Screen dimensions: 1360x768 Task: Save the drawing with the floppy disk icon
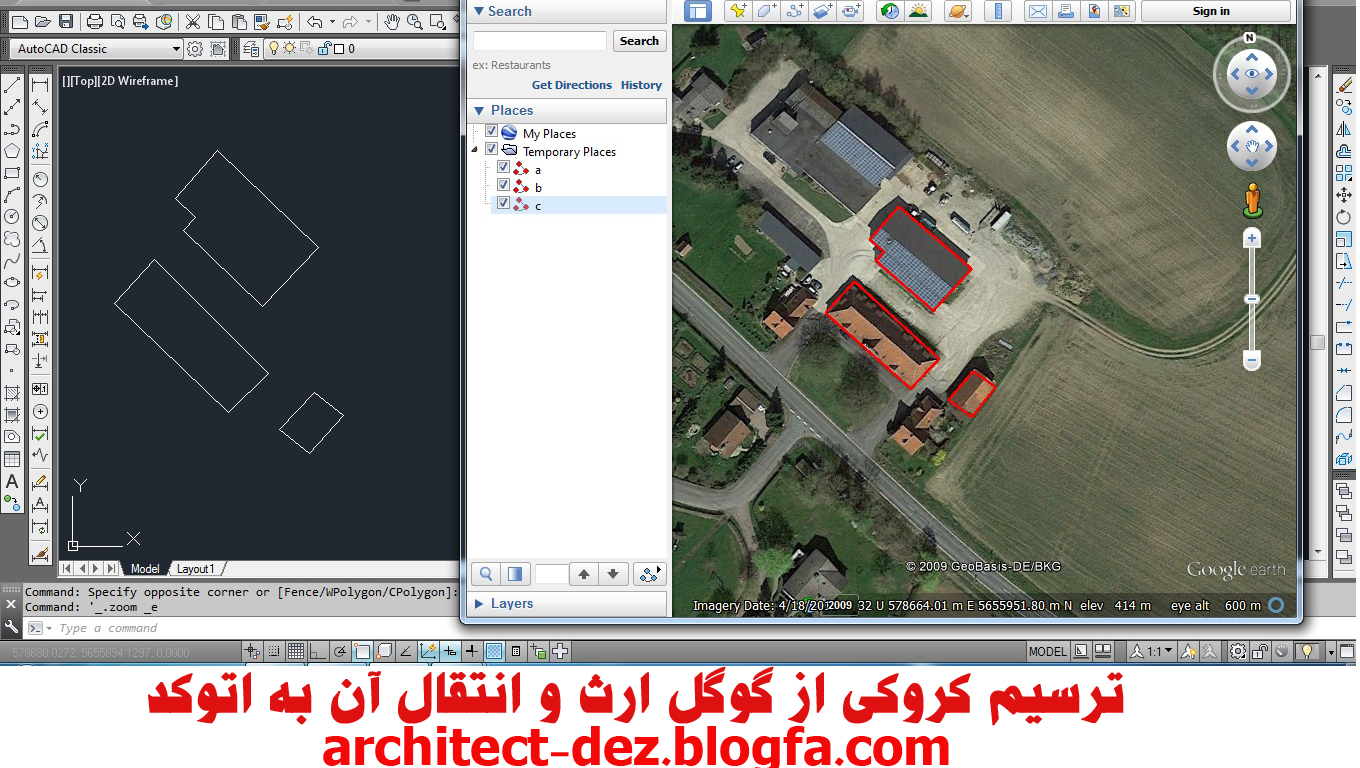66,21
